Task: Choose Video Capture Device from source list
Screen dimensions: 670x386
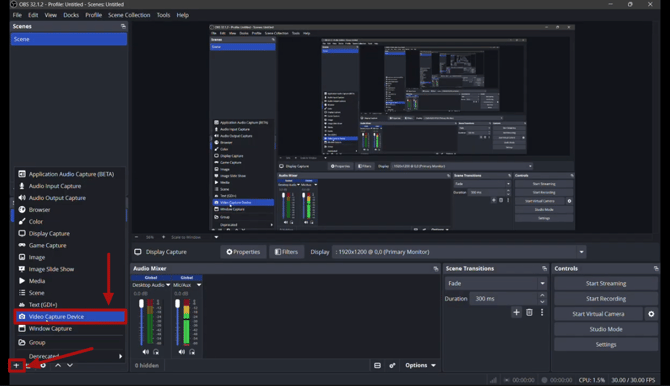Action: click(x=71, y=317)
